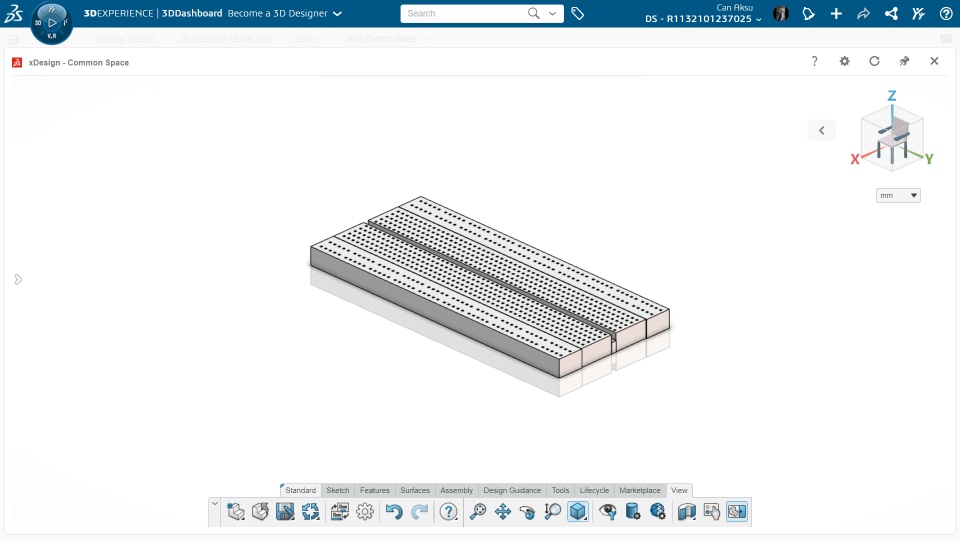Screen dimensions: 960x540
Task: Click the toolbar Help question icon
Action: pyautogui.click(x=449, y=511)
